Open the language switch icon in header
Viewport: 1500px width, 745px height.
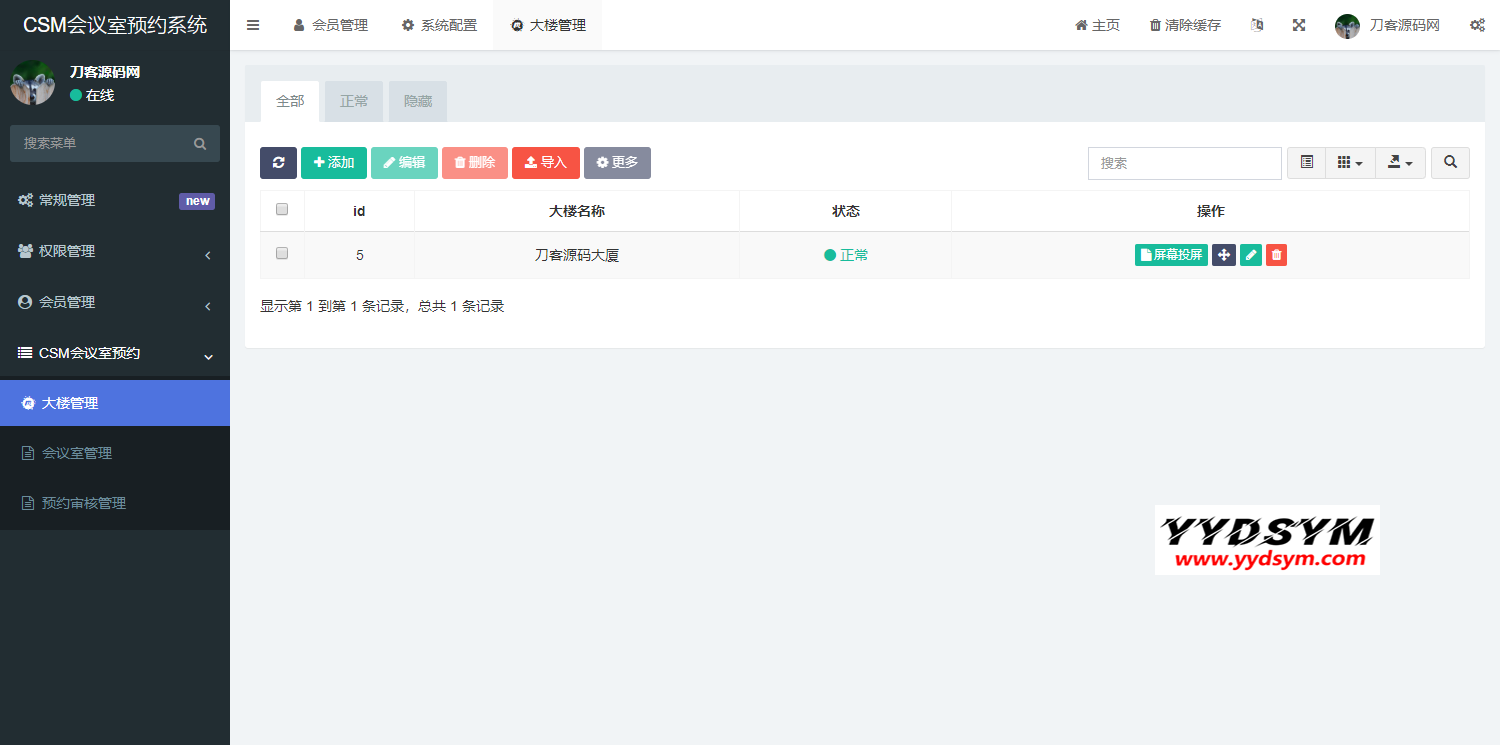[x=1257, y=25]
